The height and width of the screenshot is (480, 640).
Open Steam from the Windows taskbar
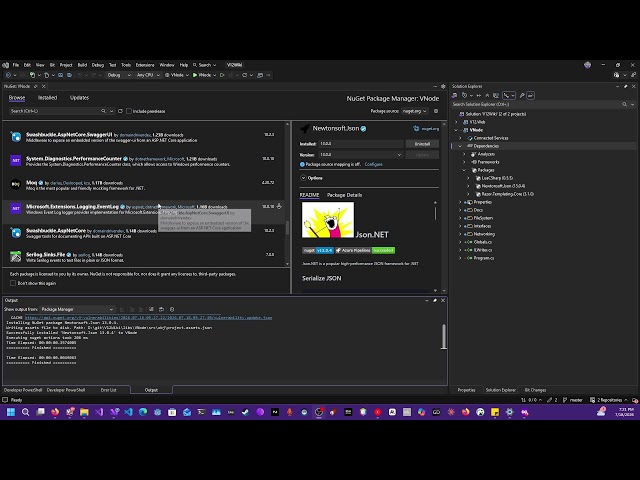pyautogui.click(x=245, y=412)
